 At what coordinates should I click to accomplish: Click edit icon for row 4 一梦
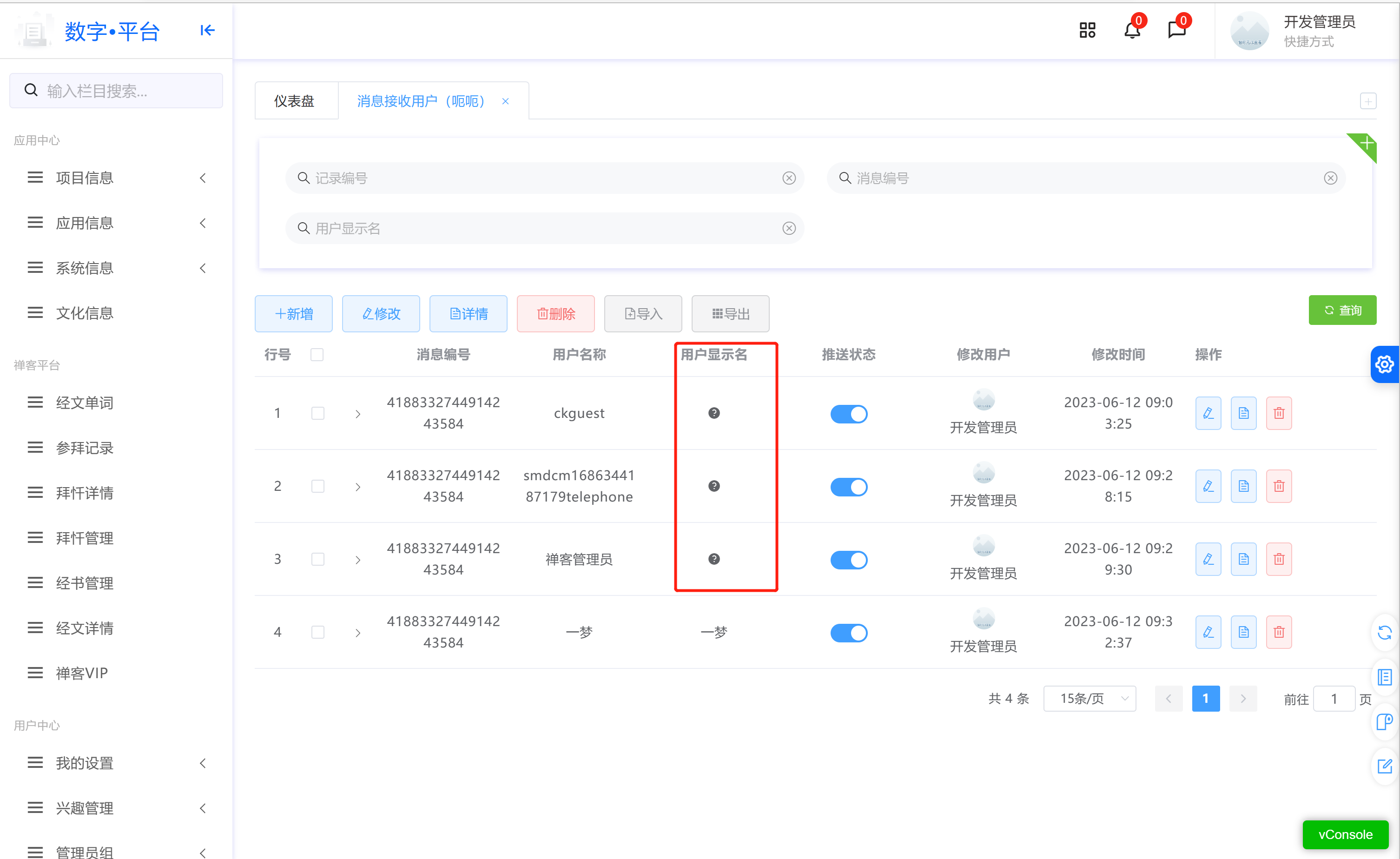click(x=1208, y=632)
